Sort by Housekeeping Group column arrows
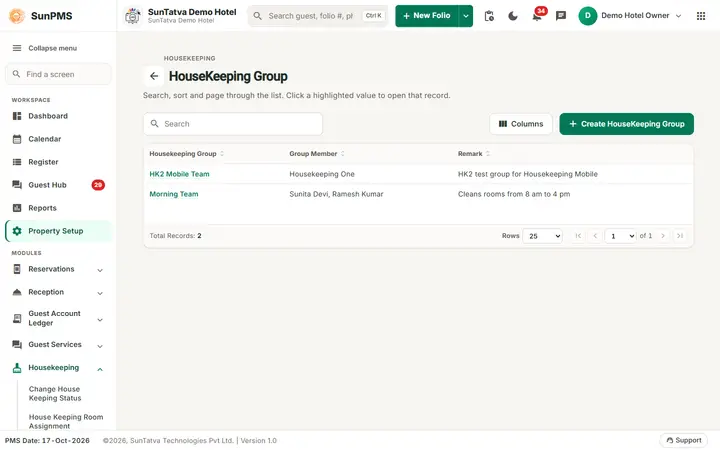 click(222, 154)
